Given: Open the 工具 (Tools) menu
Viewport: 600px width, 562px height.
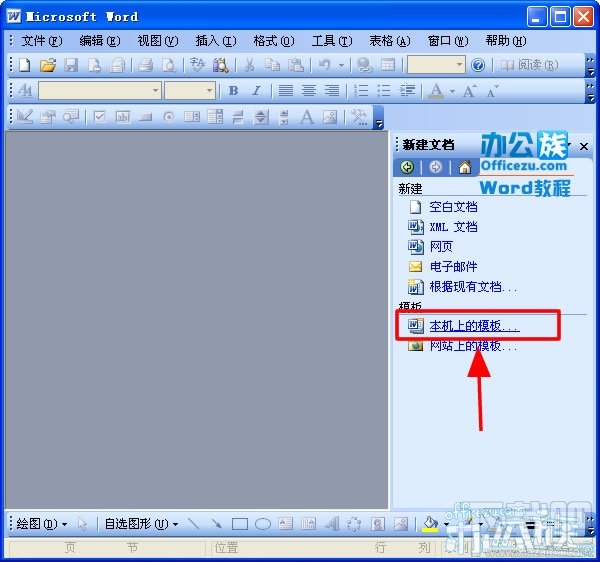Looking at the screenshot, I should 332,41.
